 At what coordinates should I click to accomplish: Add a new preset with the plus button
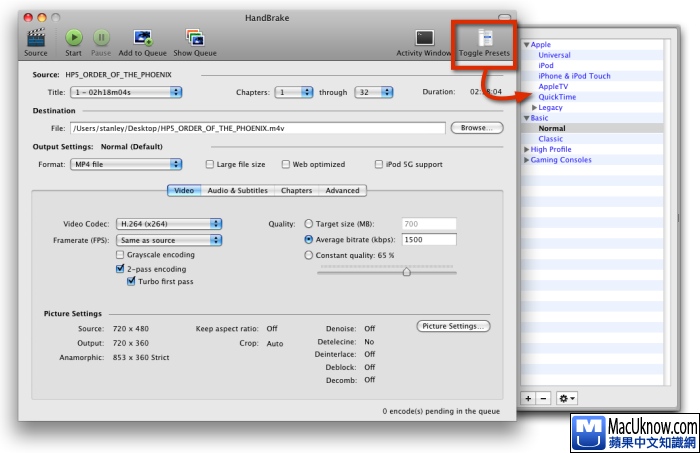[528, 398]
